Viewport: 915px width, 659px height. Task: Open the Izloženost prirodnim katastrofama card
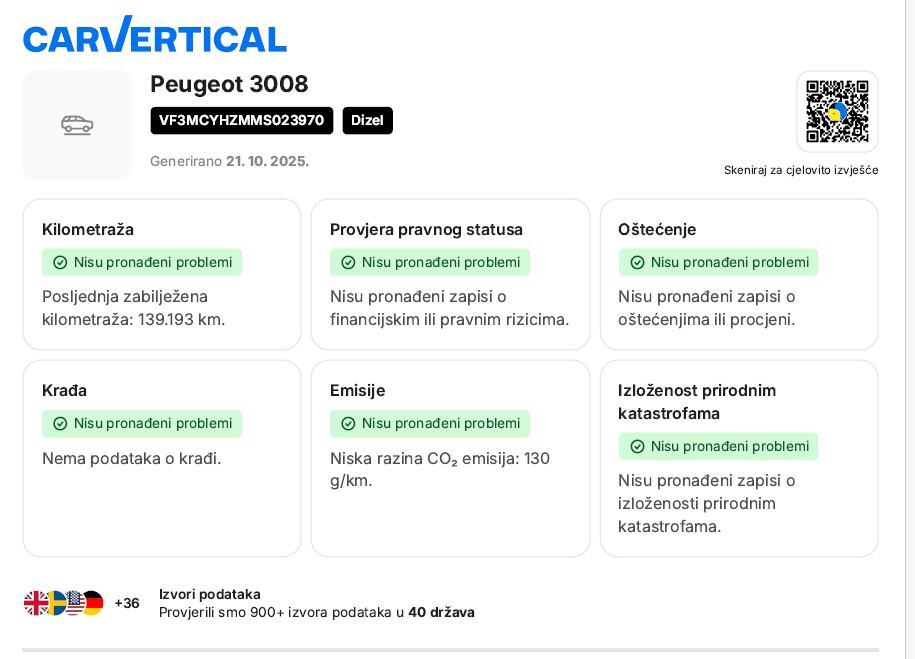pos(739,458)
